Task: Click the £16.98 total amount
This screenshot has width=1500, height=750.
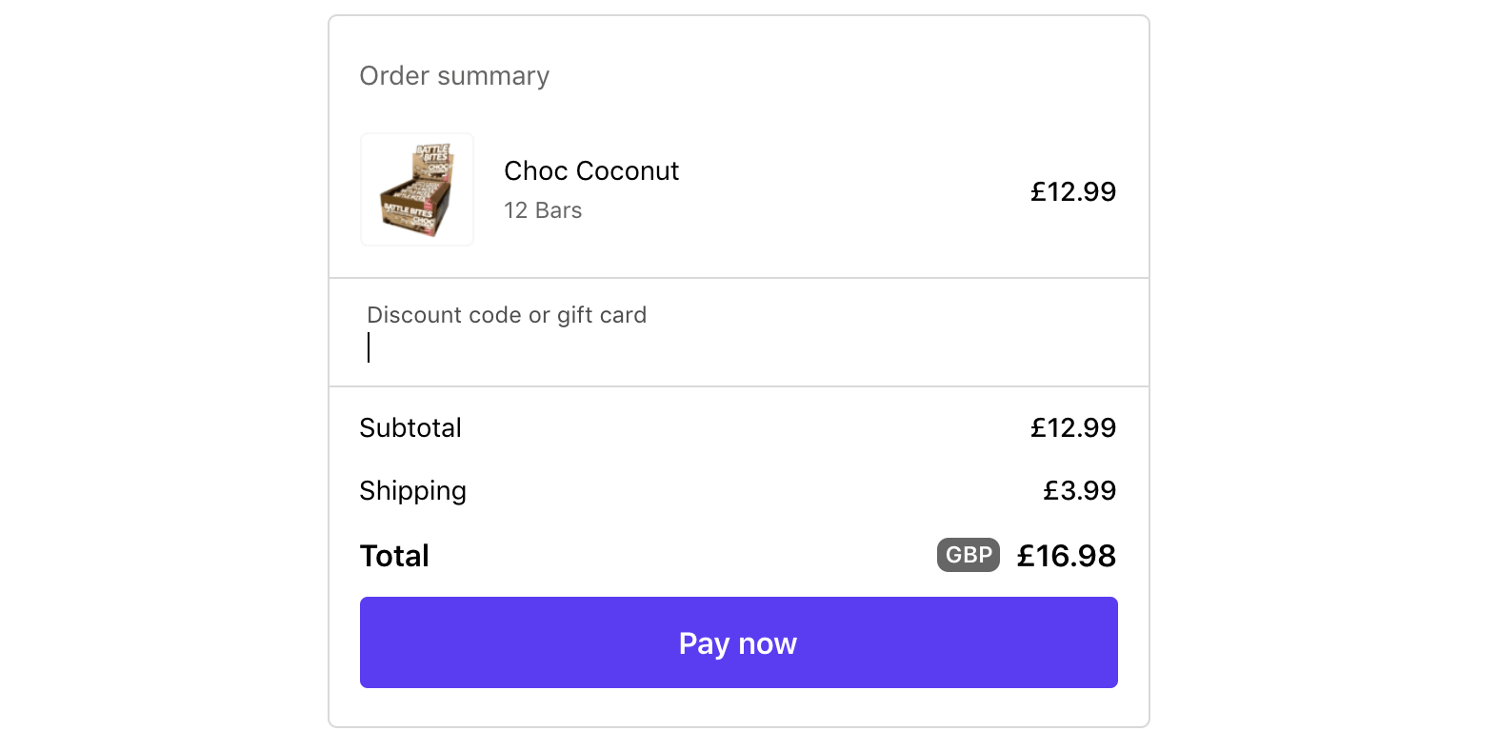Action: pyautogui.click(x=1066, y=556)
